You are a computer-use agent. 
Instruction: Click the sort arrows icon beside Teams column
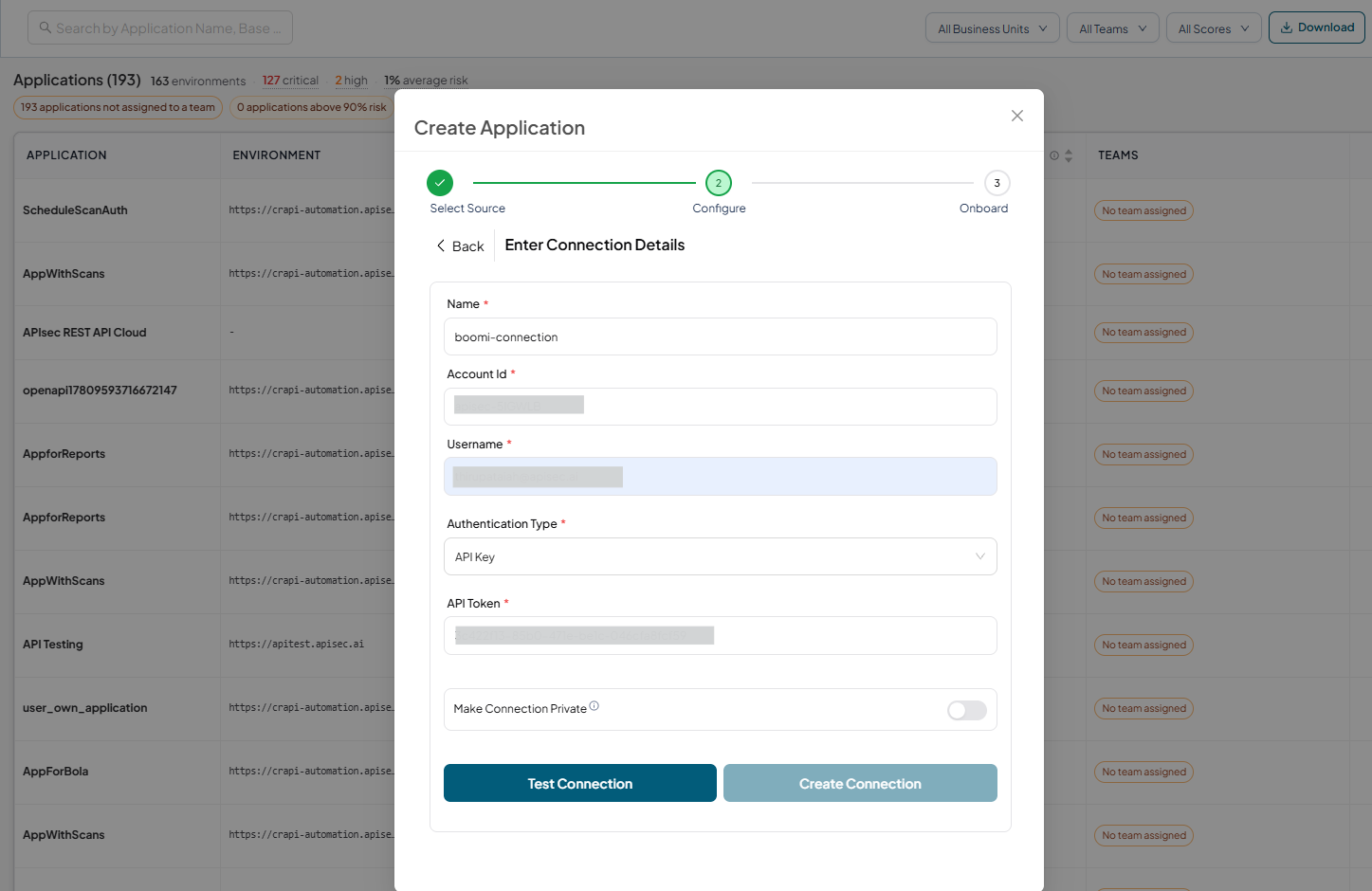click(1069, 155)
